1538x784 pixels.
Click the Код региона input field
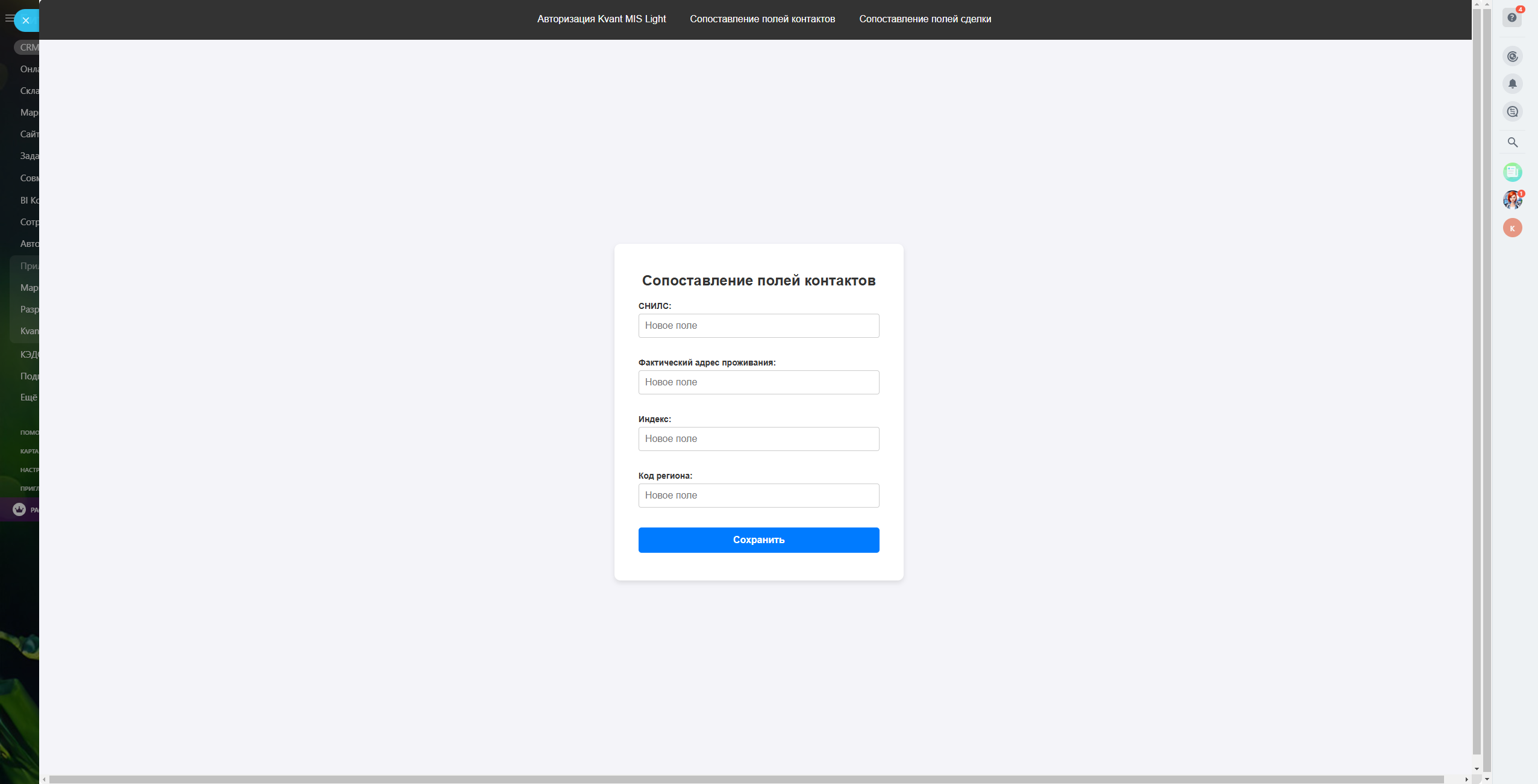758,496
